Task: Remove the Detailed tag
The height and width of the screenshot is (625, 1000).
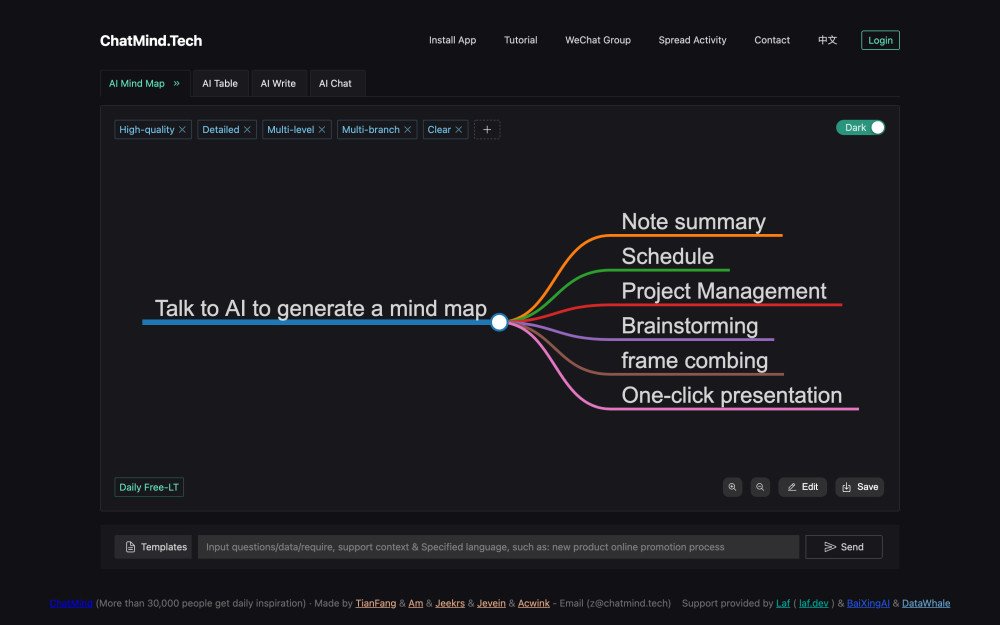Action: pyautogui.click(x=248, y=130)
